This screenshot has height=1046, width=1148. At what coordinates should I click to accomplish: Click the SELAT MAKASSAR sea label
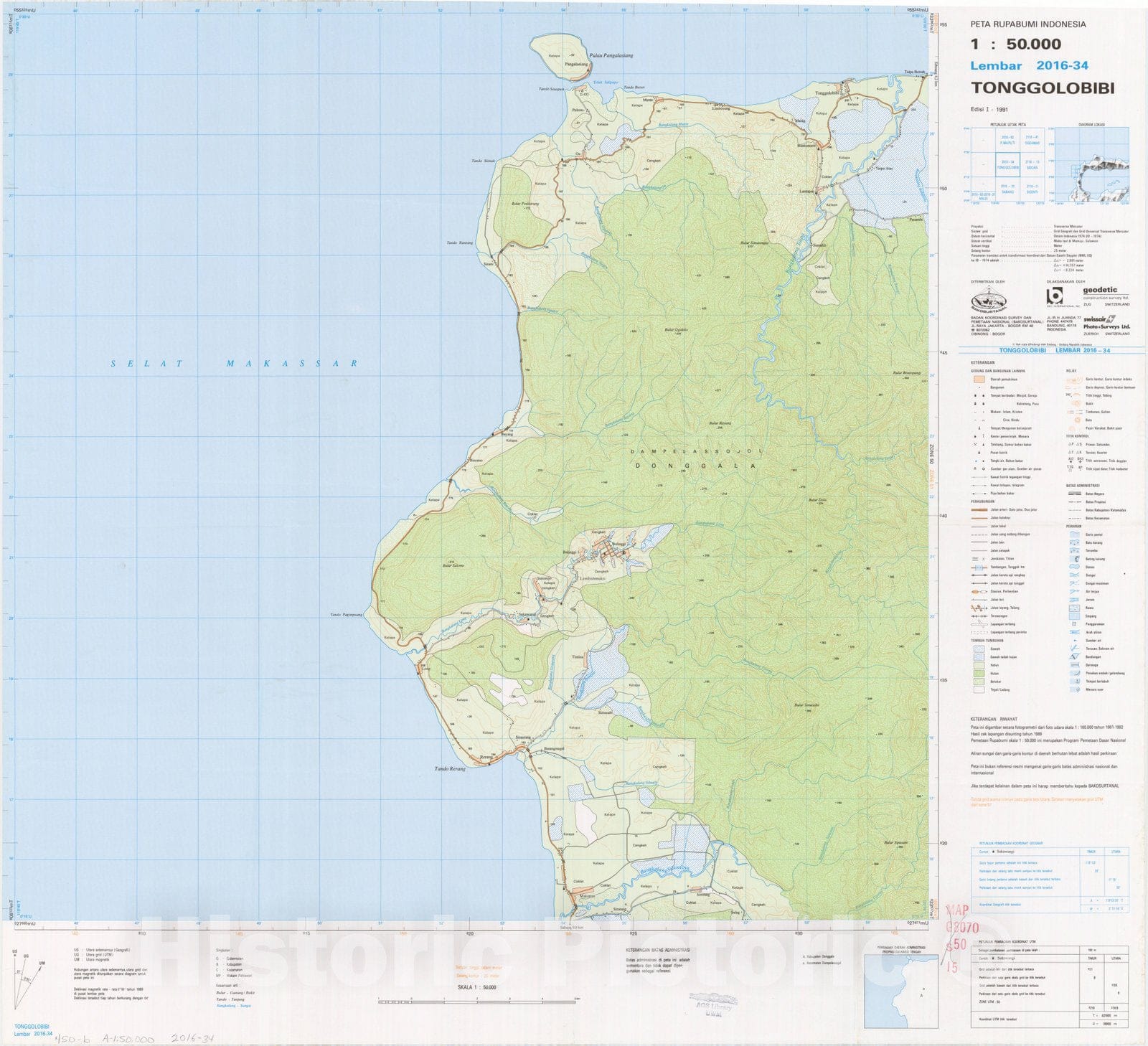coord(234,364)
